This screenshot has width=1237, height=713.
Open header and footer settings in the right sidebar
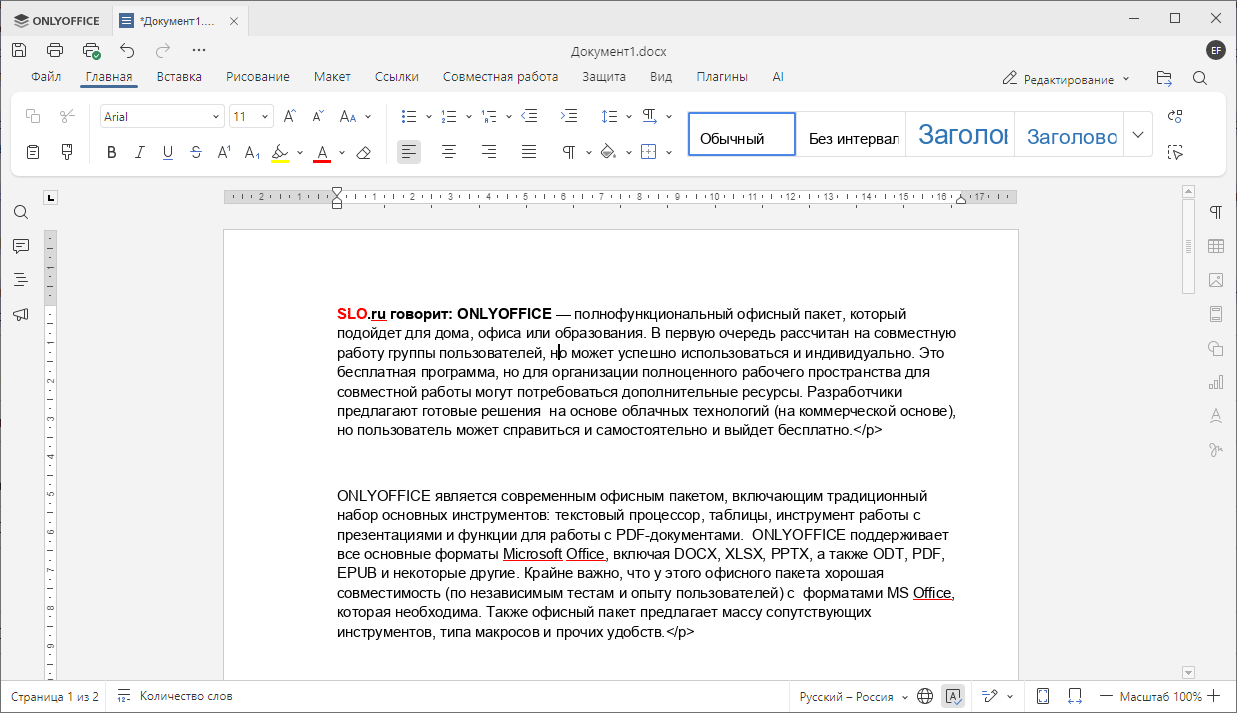click(x=1216, y=314)
